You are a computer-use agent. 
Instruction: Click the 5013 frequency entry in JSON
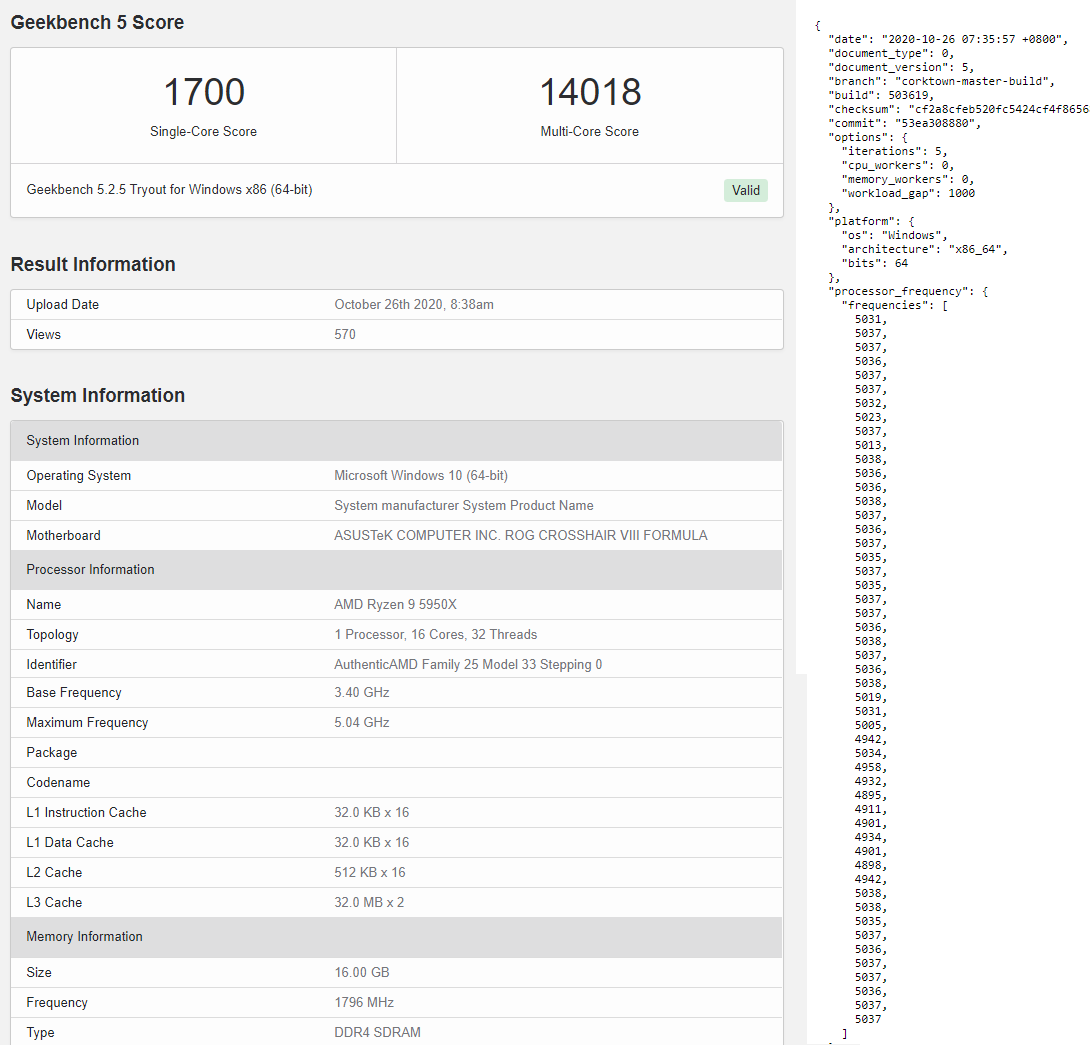pos(871,445)
